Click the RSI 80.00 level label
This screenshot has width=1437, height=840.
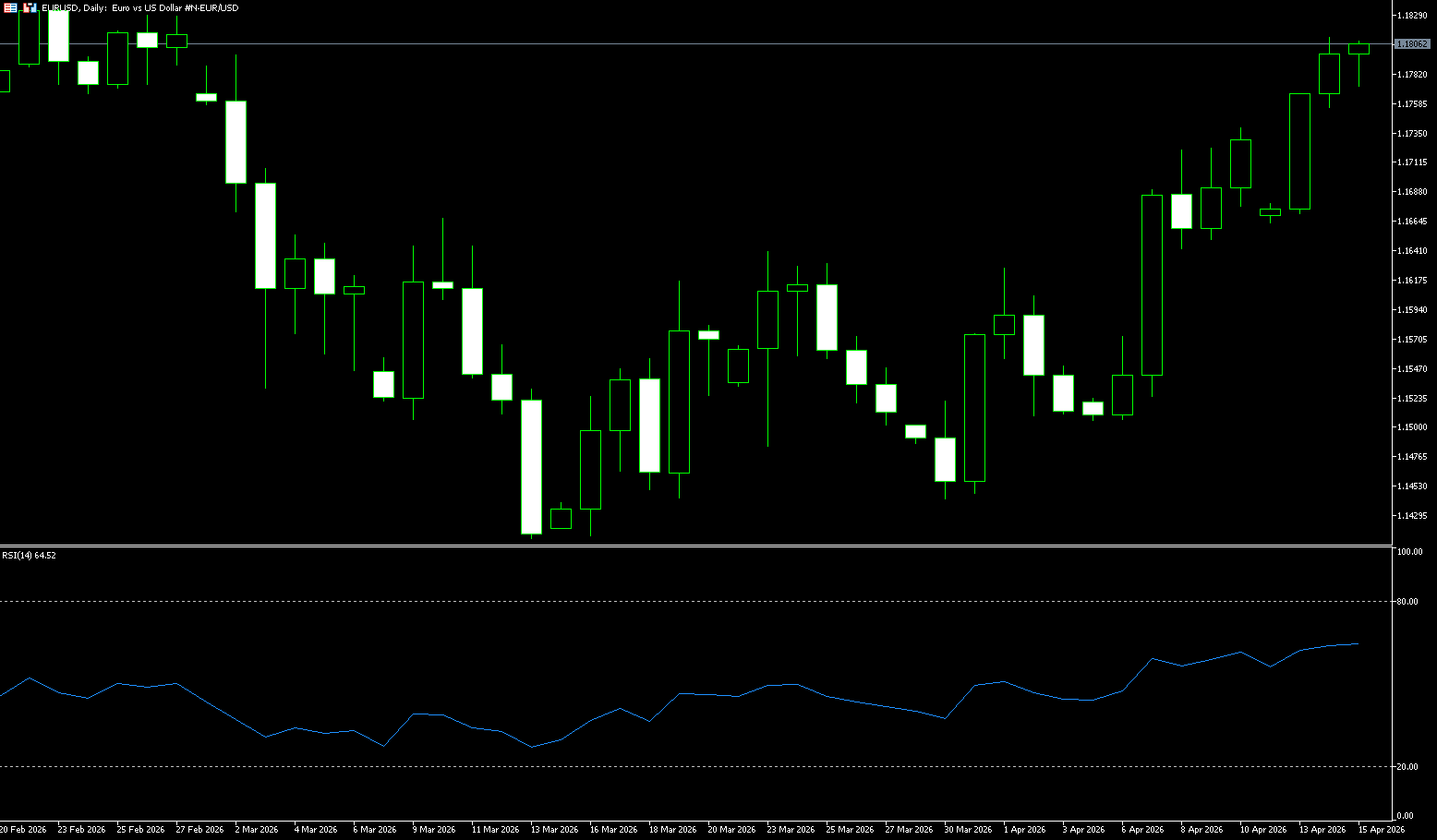pos(1407,602)
